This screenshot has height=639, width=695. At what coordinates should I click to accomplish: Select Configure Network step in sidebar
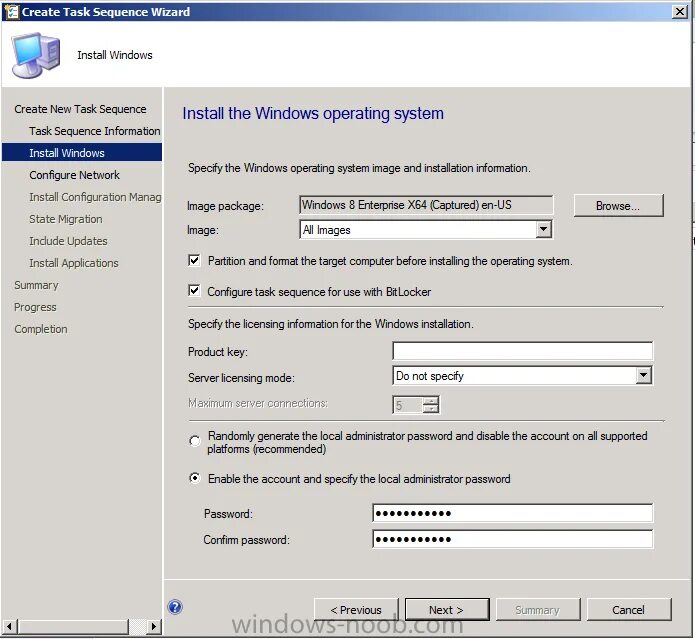(x=74, y=175)
